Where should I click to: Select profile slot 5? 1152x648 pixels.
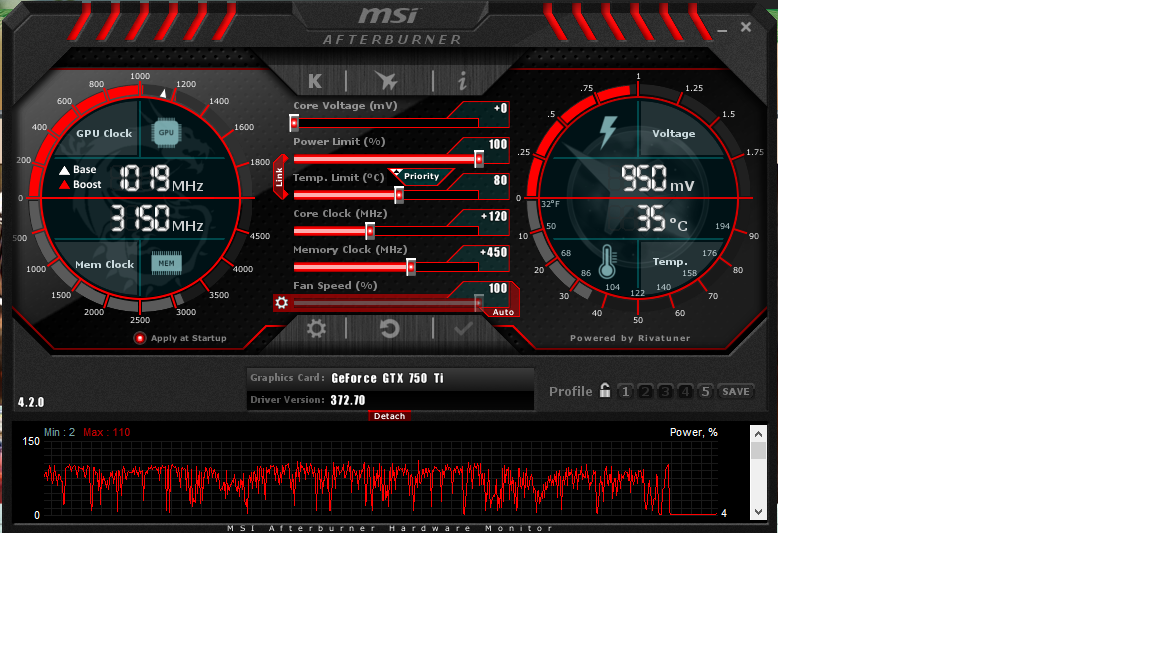click(x=705, y=392)
